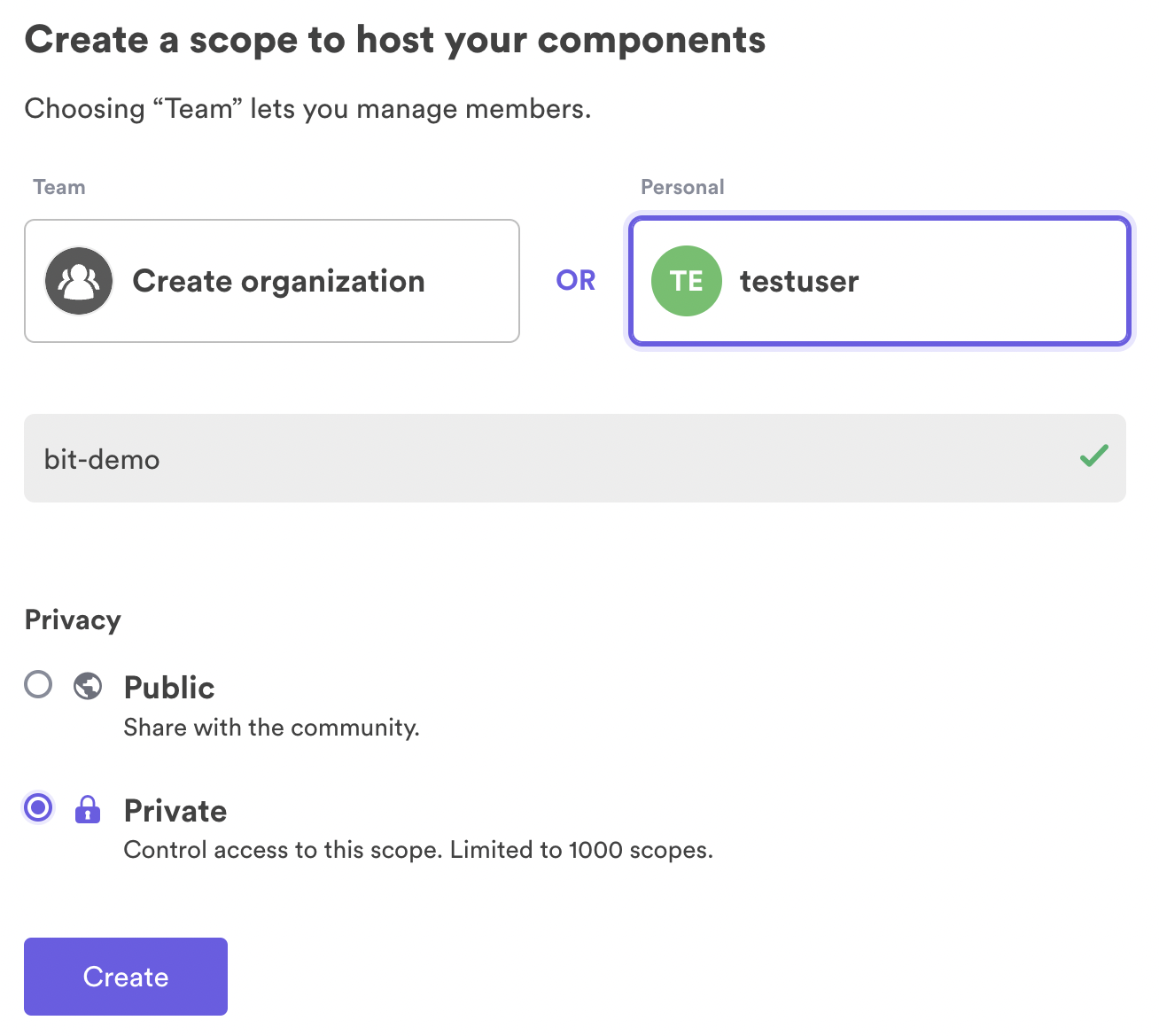Click the purple lock icon beside Private
The height and width of the screenshot is (1036, 1159).
click(88, 809)
